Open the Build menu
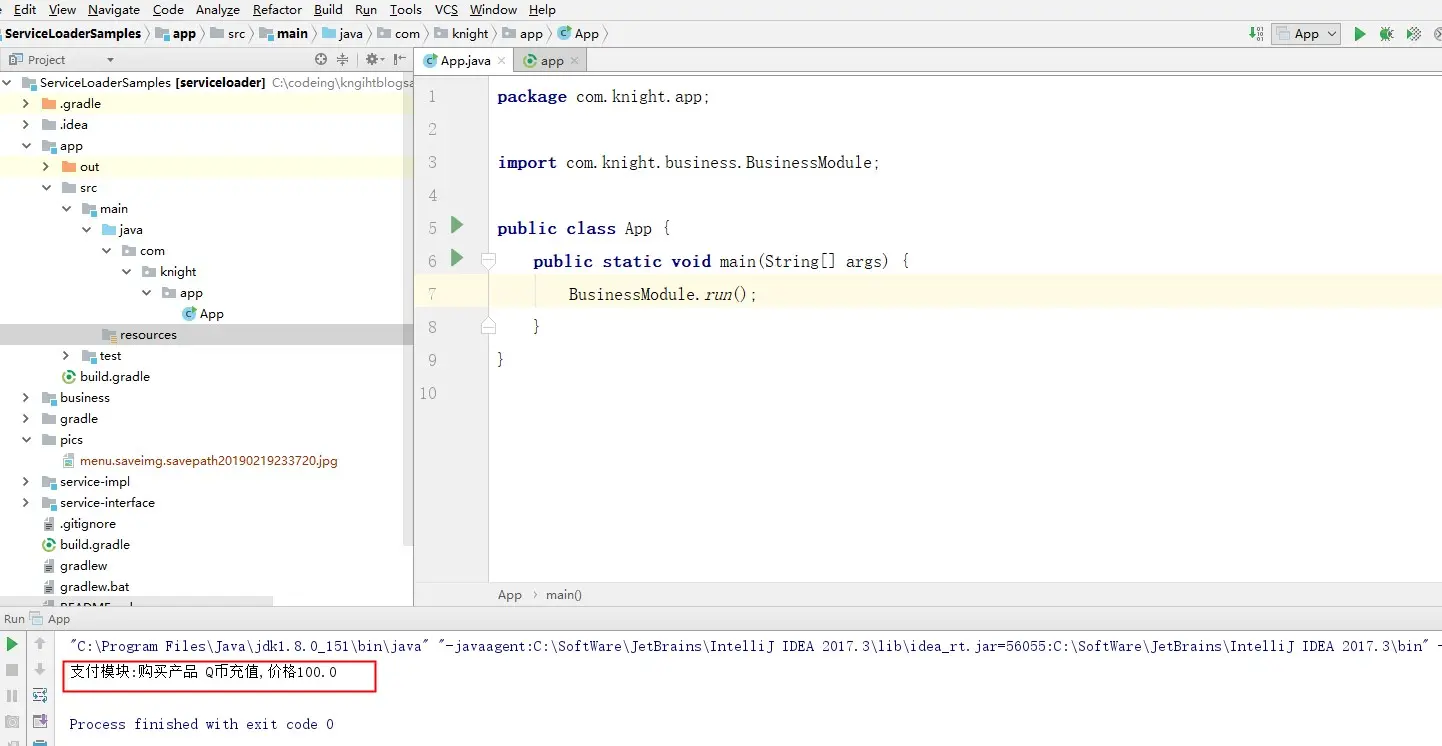This screenshot has width=1442, height=746. (x=328, y=10)
